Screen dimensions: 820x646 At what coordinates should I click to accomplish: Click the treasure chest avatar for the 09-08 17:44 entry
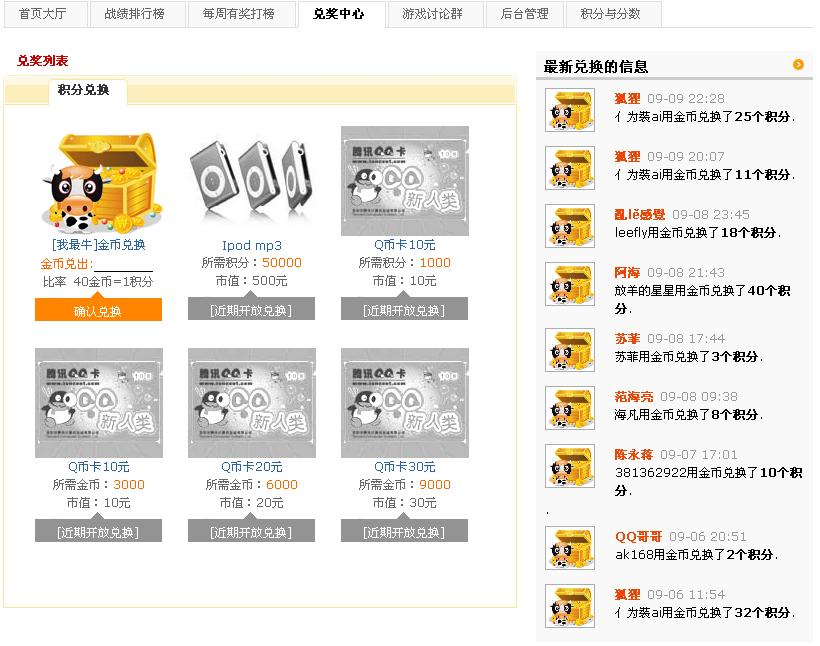[570, 350]
